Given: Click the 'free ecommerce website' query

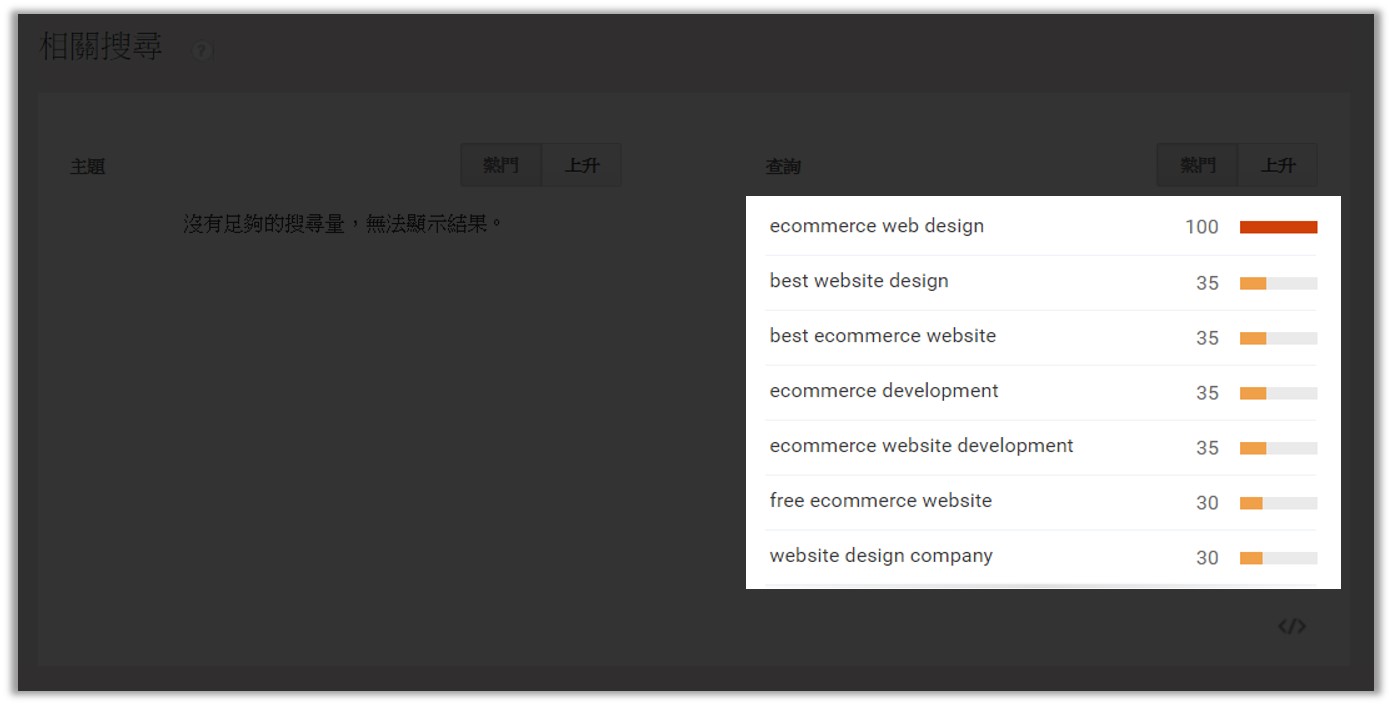Looking at the screenshot, I should 879,501.
